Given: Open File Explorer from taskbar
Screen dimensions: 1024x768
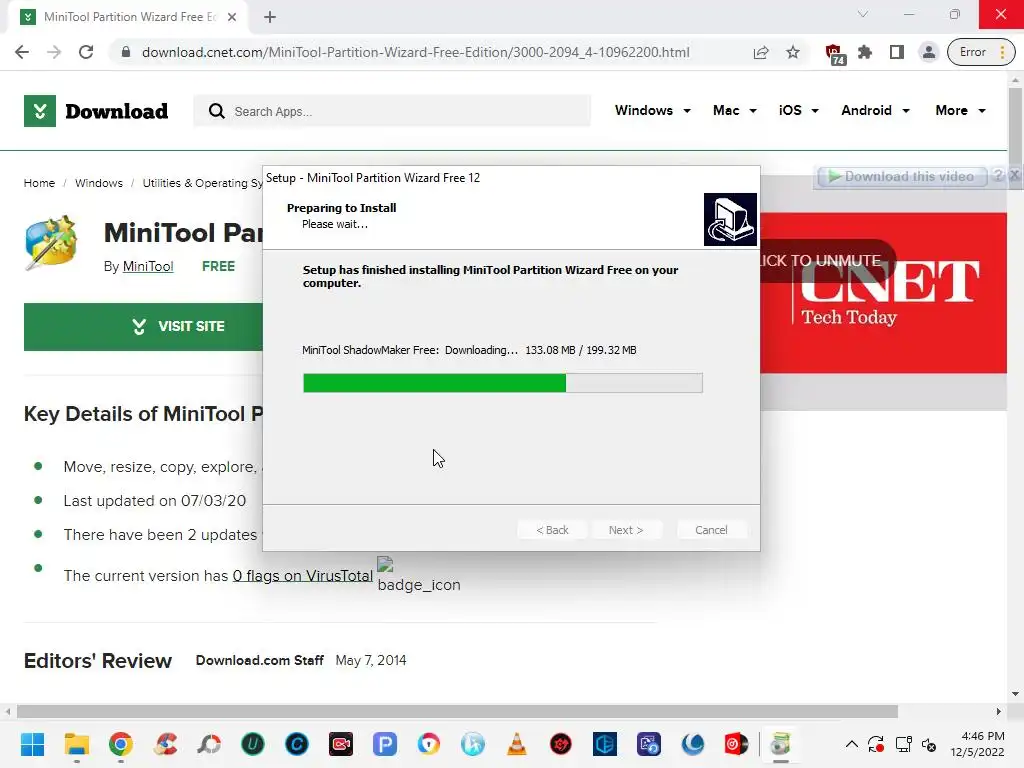Looking at the screenshot, I should pos(76,744).
